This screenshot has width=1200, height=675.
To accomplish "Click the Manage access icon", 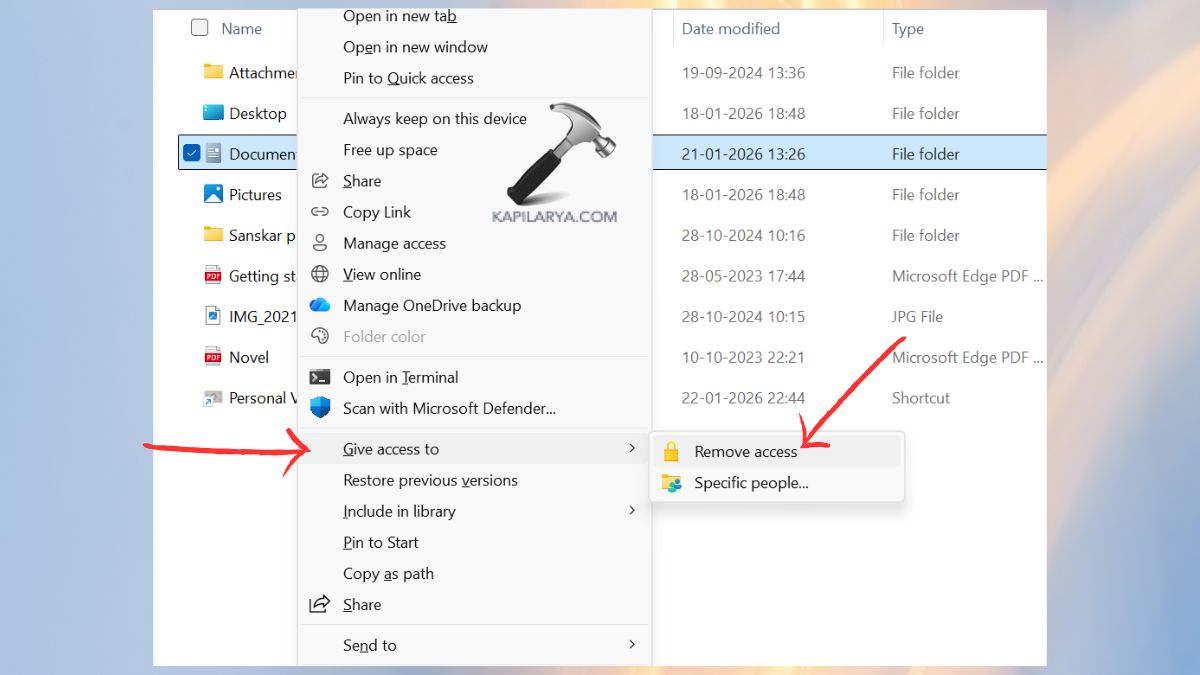I will tap(320, 243).
